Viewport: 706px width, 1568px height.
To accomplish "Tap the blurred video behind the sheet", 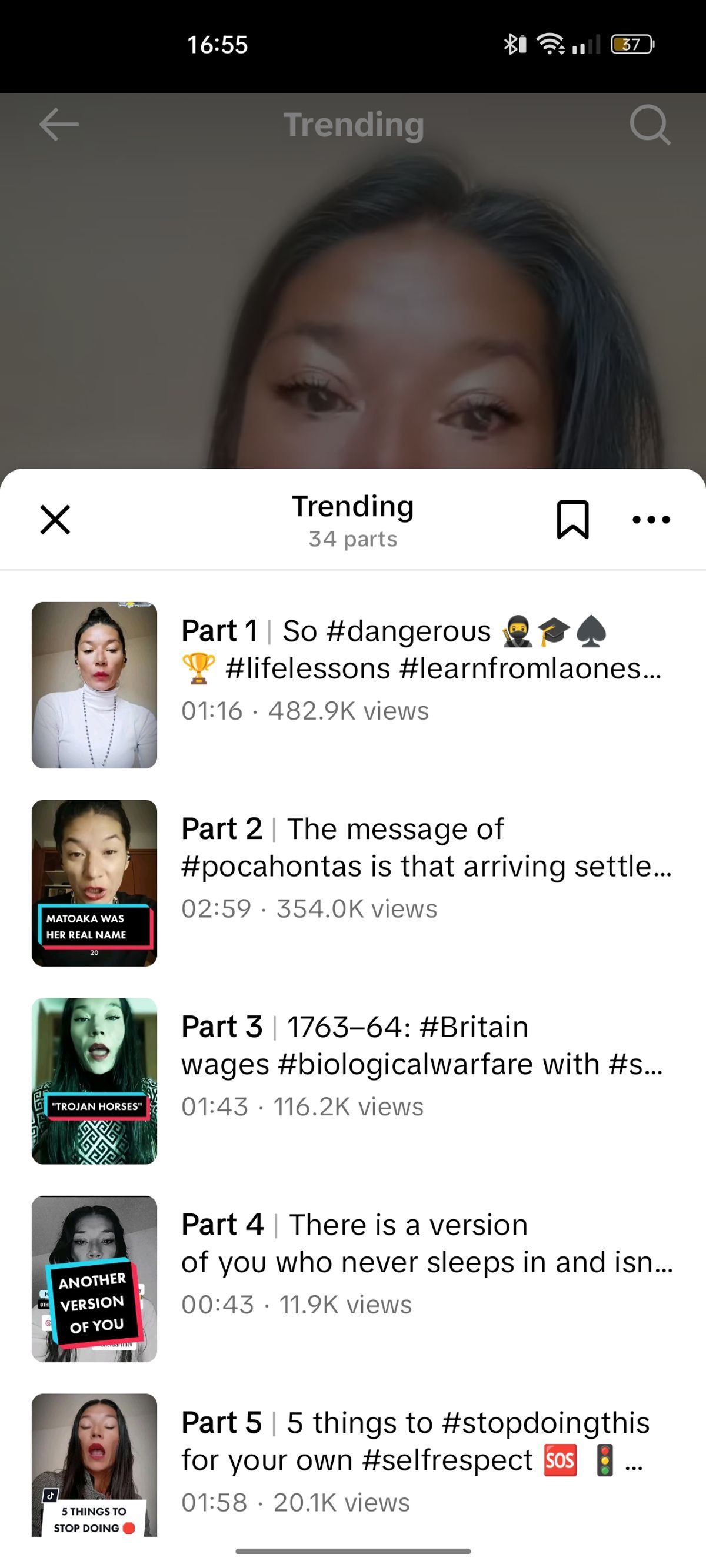I will pyautogui.click(x=352, y=305).
